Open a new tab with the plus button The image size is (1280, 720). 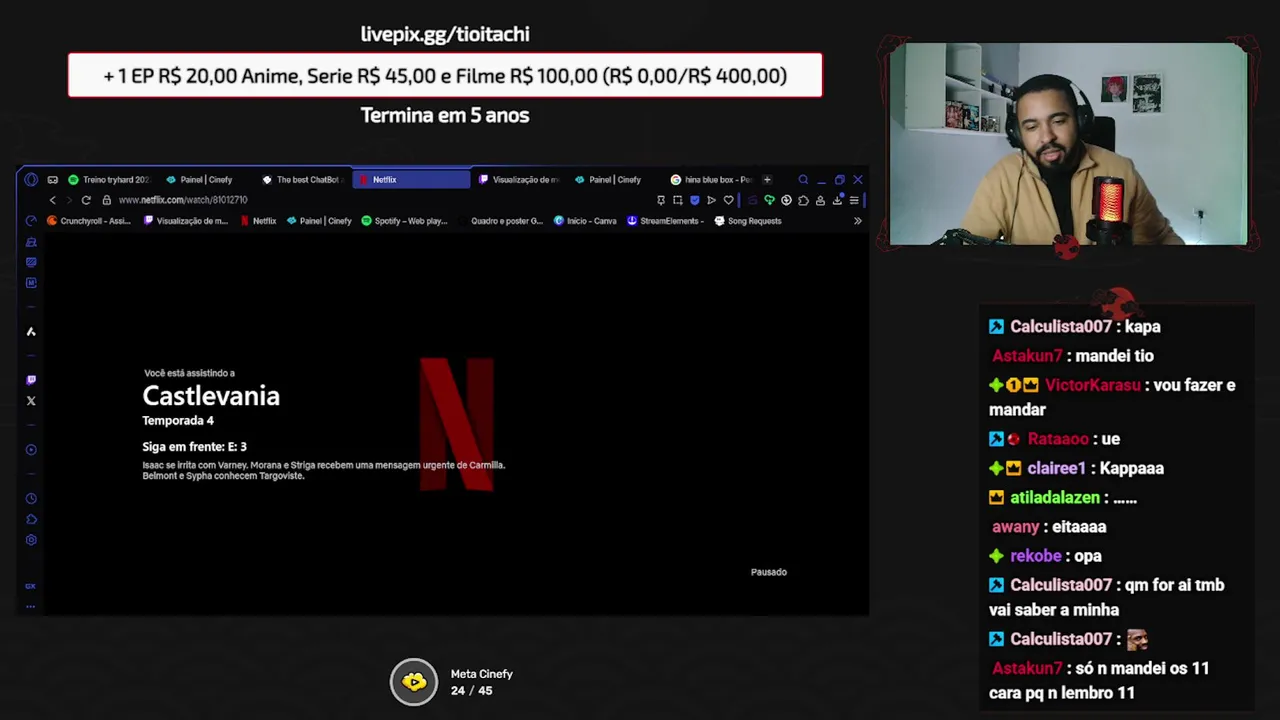tap(767, 180)
